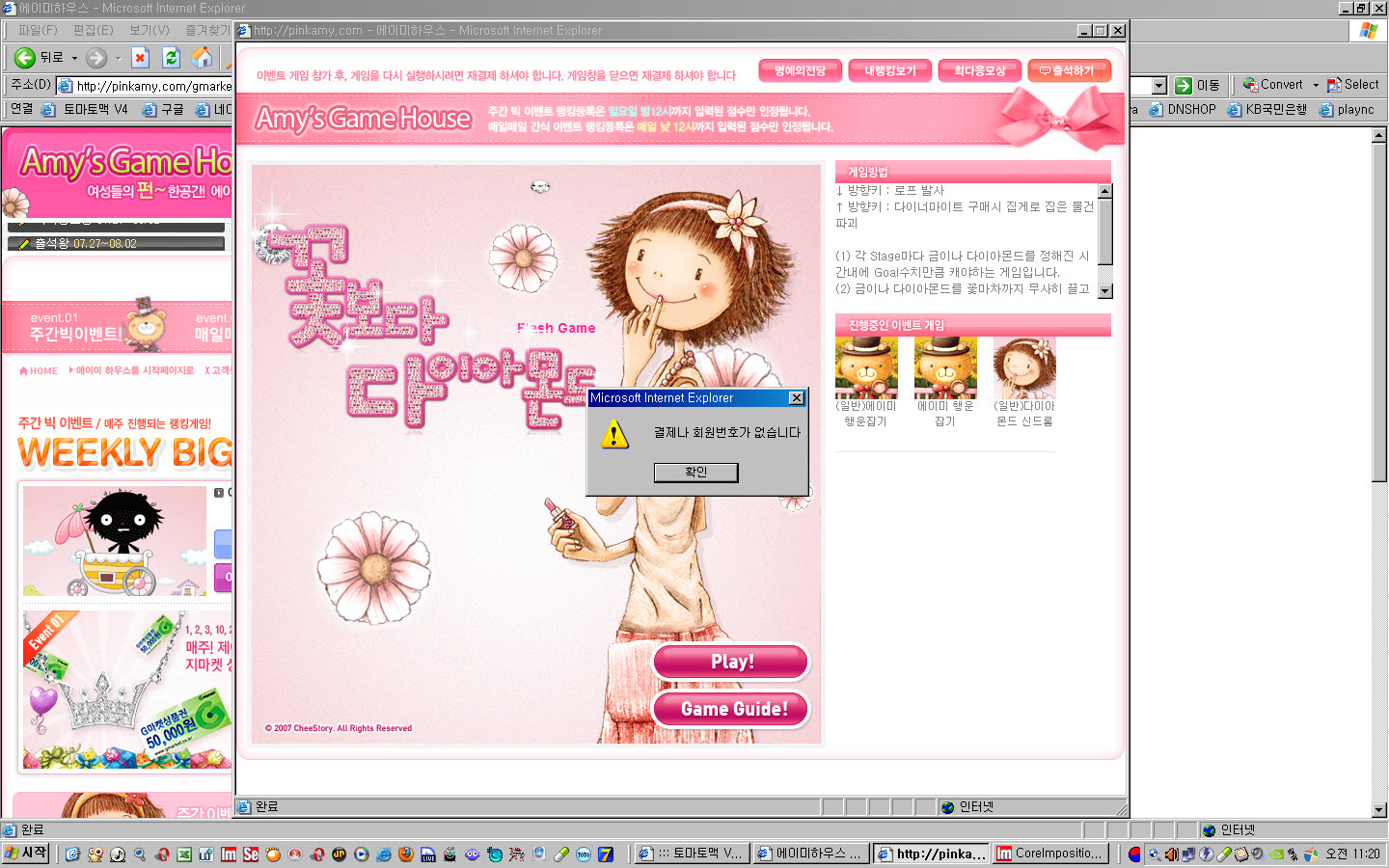
Task: Click the Play! button in the game
Action: [x=731, y=662]
